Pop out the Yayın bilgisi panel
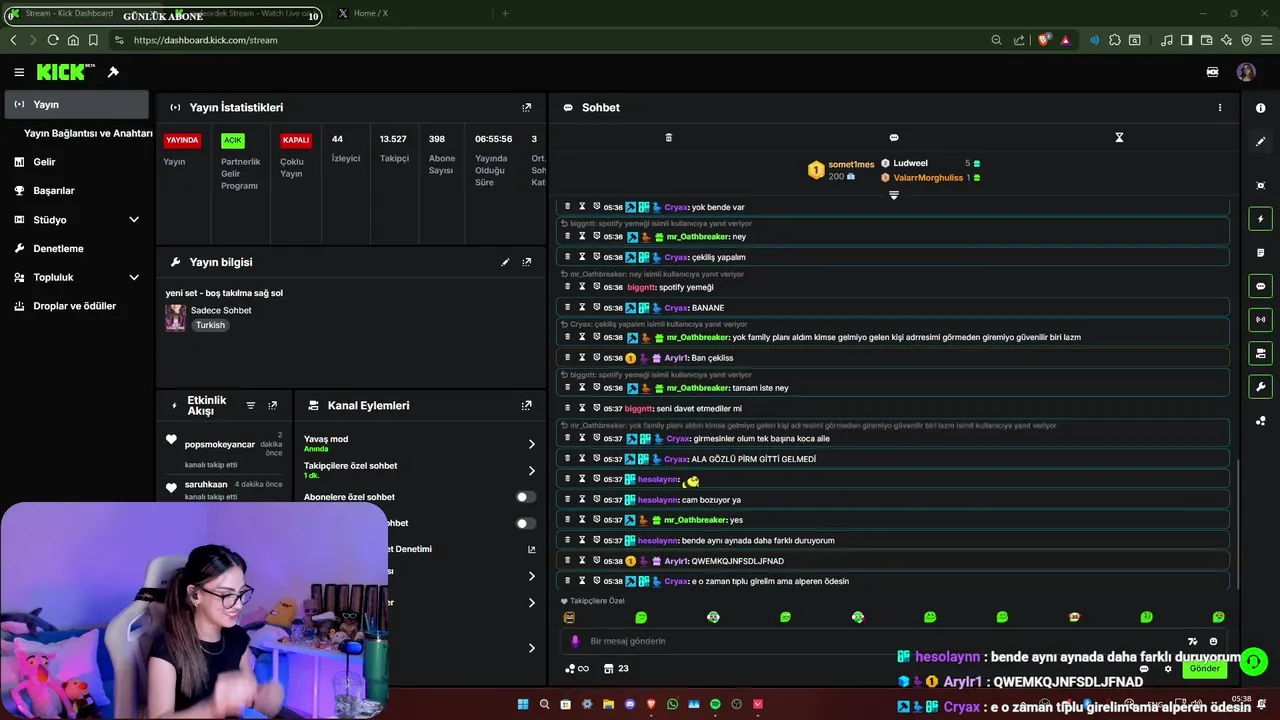The height and width of the screenshot is (720, 1280). [527, 262]
